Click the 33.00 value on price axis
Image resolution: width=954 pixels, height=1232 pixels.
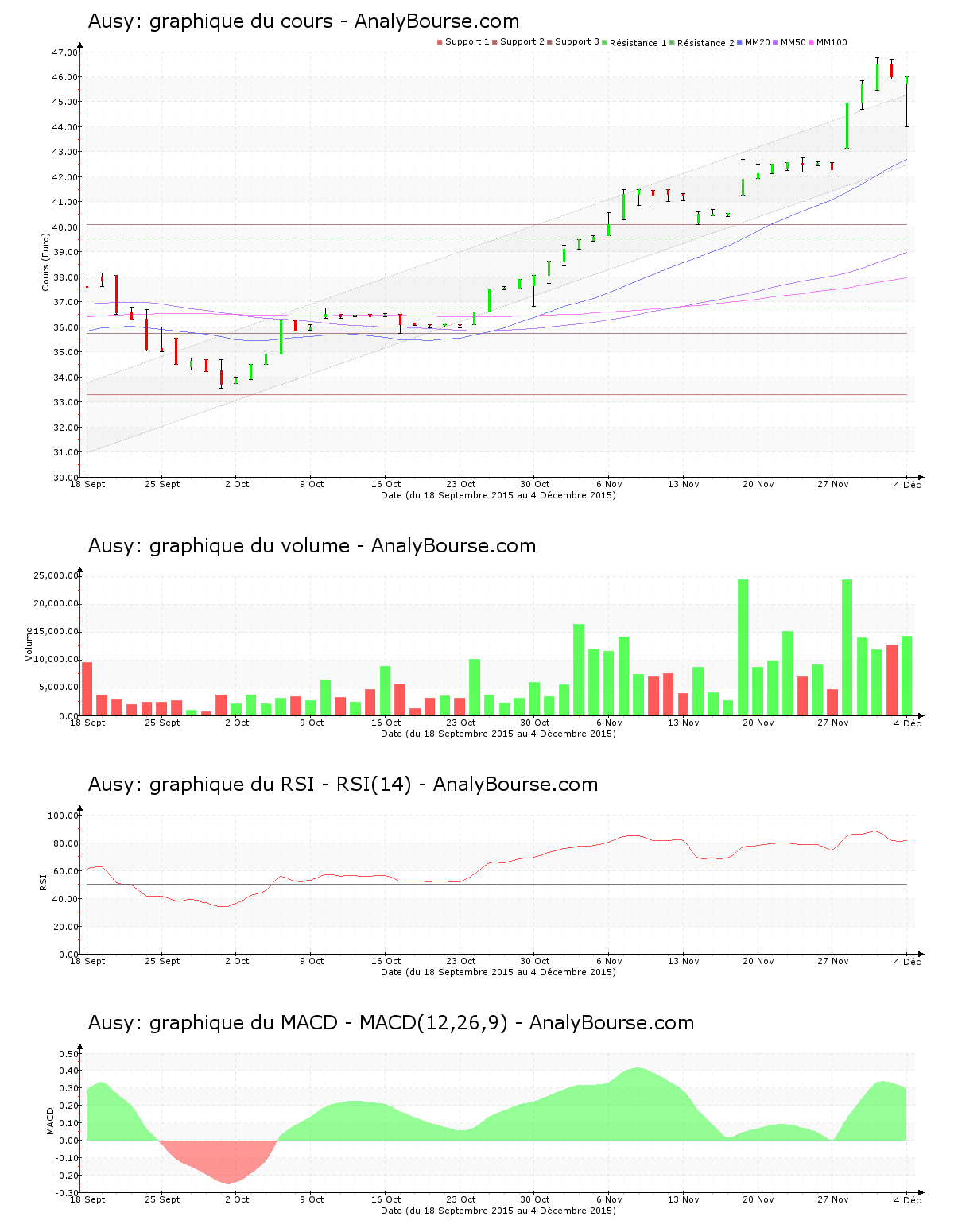click(x=64, y=402)
